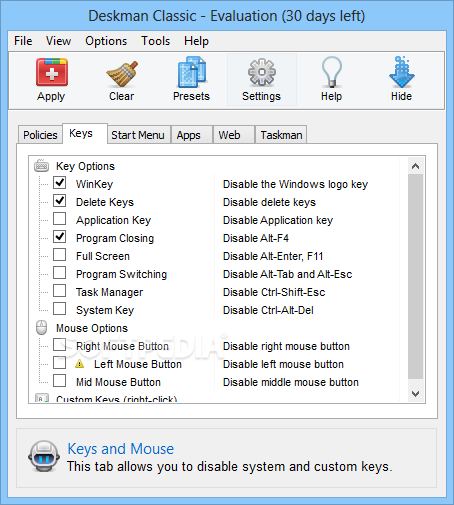Select the Key Options tree heading
454x505 pixels.
click(x=85, y=166)
